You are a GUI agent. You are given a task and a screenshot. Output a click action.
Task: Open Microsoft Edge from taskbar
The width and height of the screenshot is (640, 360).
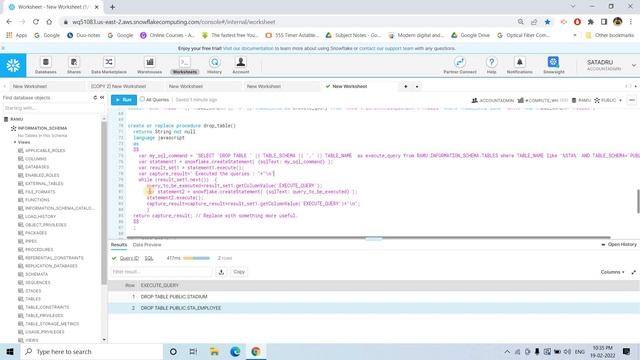tap(235, 351)
